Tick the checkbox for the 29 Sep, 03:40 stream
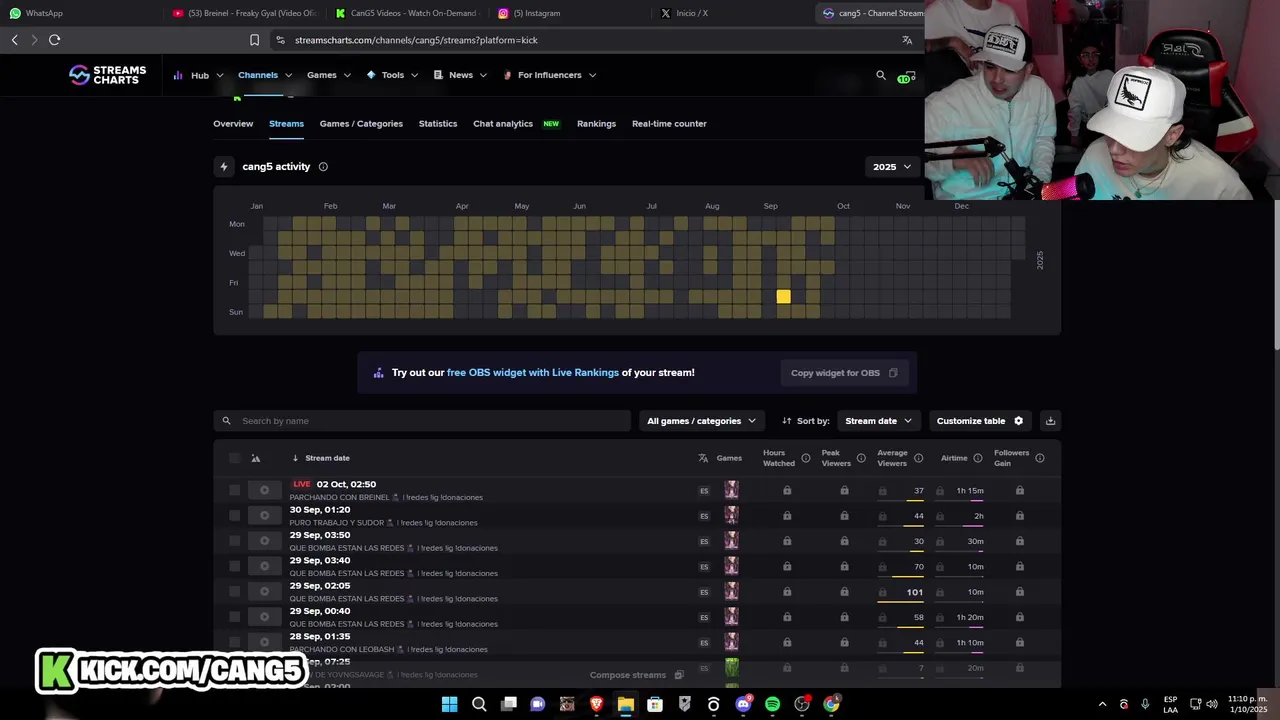The image size is (1280, 720). click(234, 566)
